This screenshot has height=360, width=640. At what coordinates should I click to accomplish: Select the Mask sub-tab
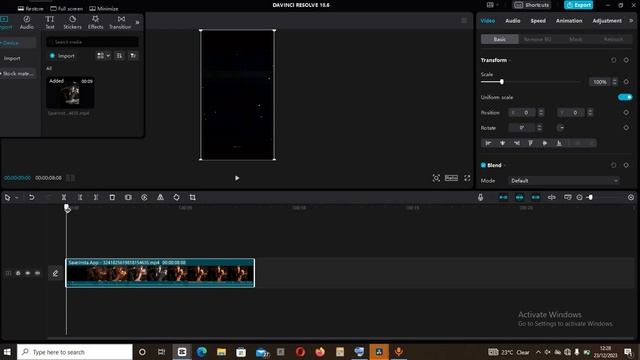[x=576, y=39]
